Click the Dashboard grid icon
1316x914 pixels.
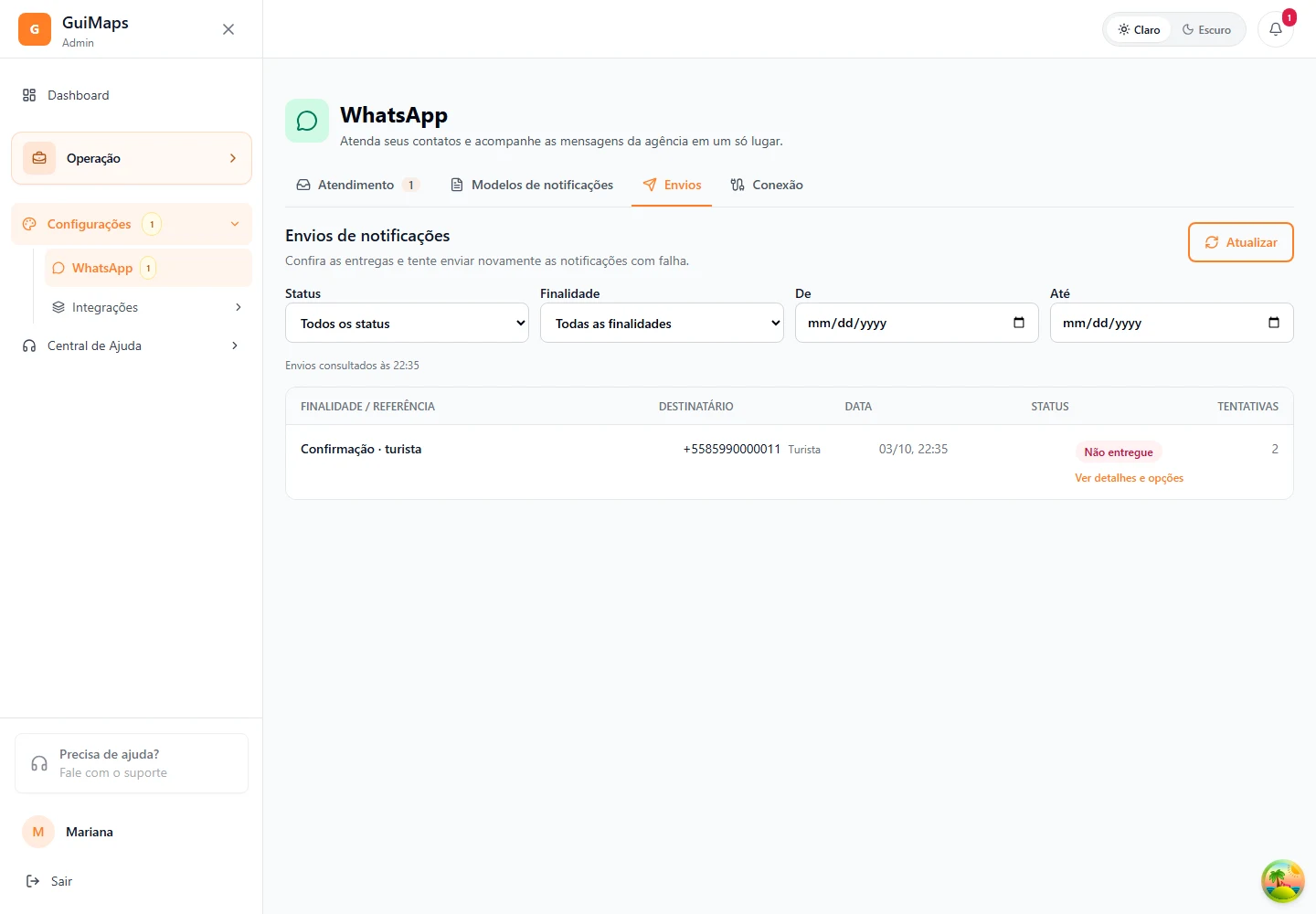[x=29, y=95]
